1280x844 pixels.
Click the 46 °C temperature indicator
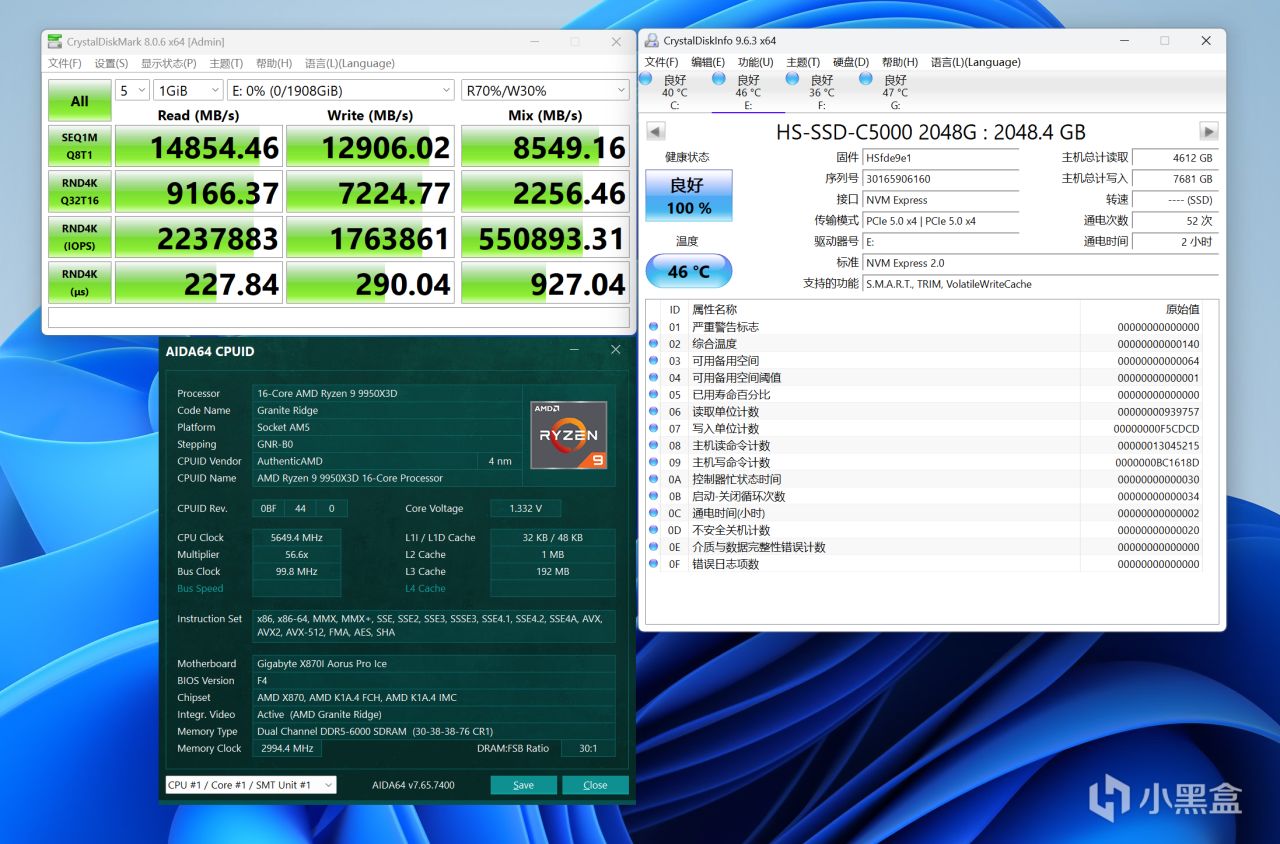[688, 271]
